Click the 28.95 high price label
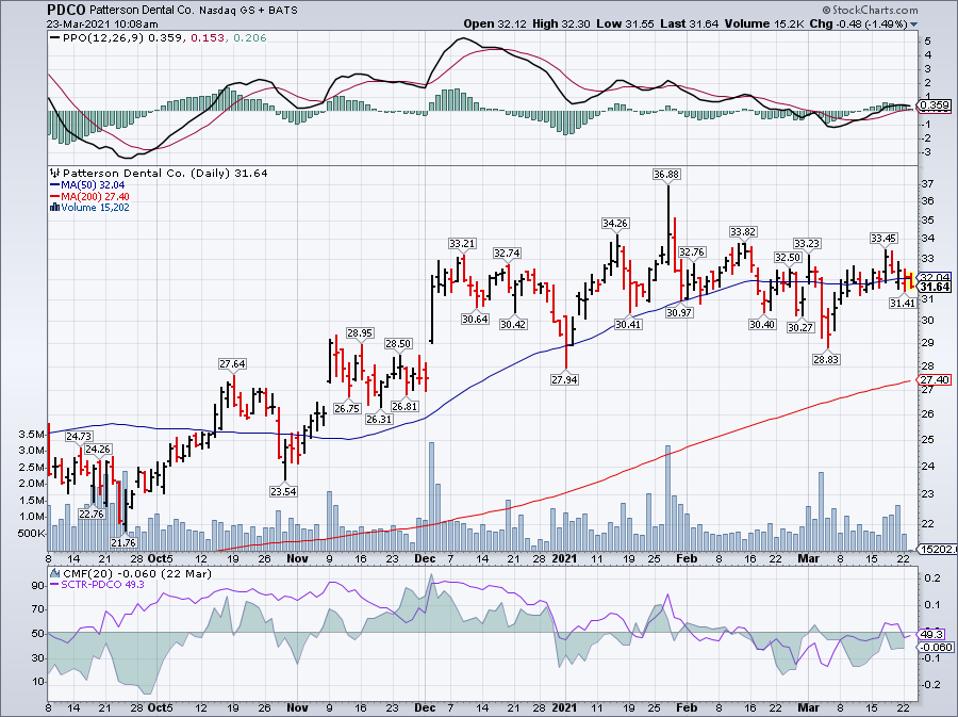The width and height of the screenshot is (958, 717). point(360,333)
